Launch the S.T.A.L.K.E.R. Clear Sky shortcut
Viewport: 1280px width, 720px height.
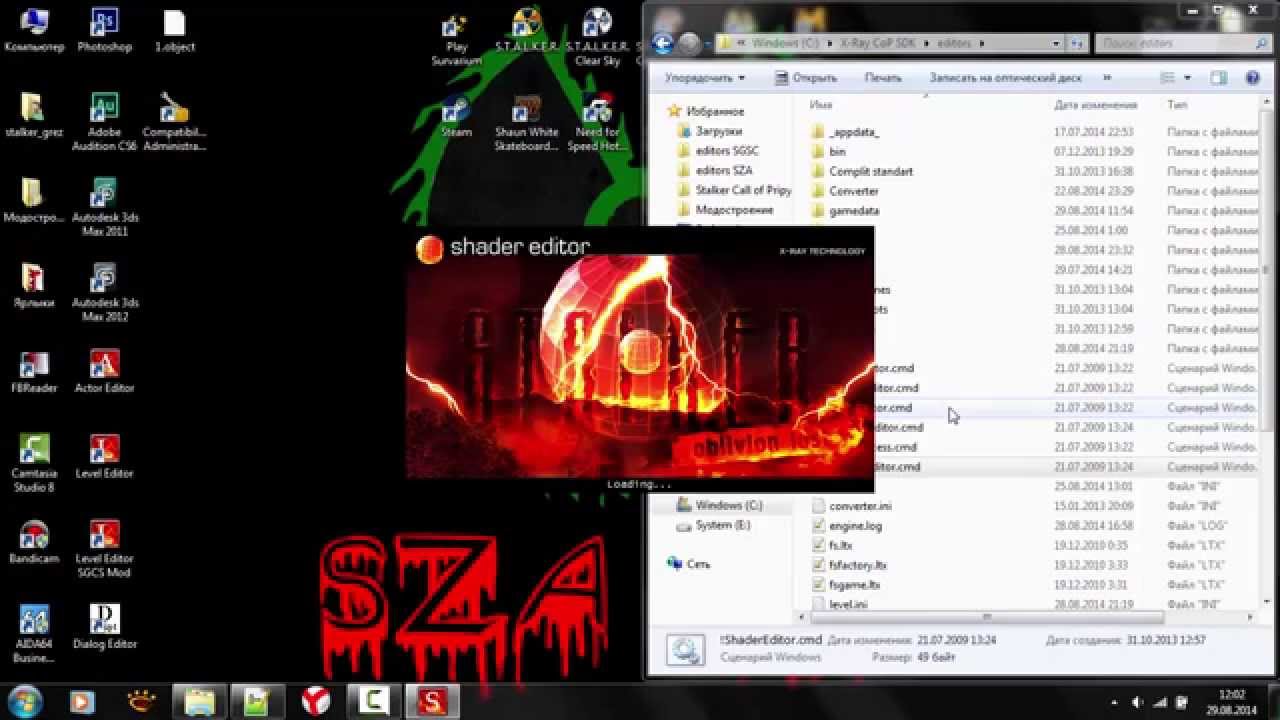(x=597, y=37)
